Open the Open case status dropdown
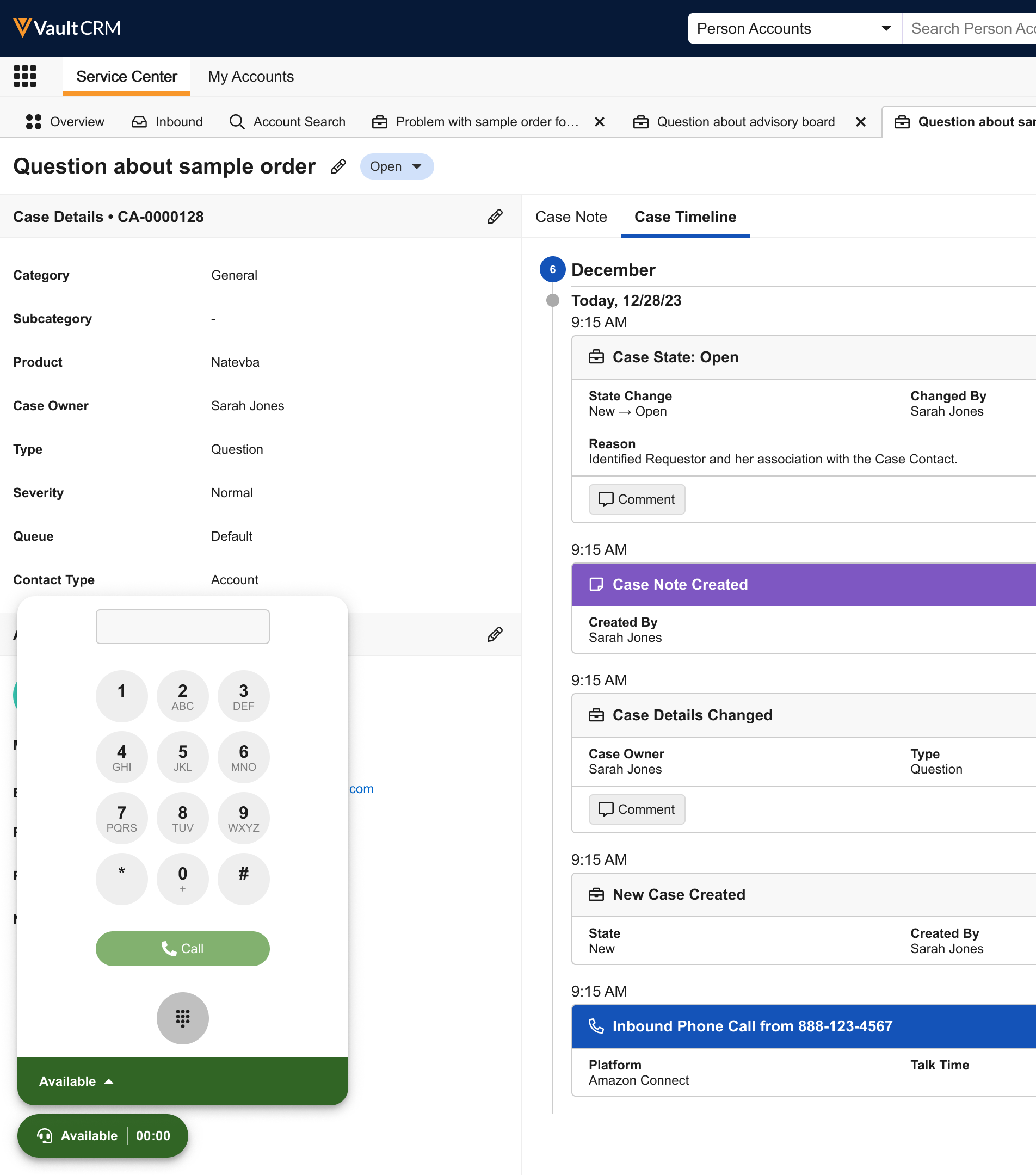 (x=396, y=166)
